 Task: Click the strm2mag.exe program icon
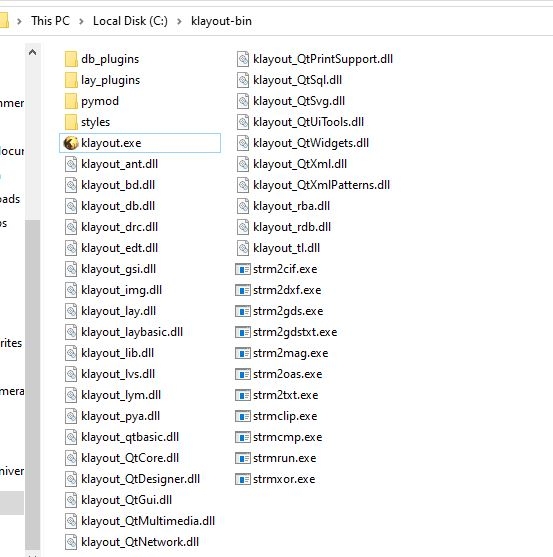coord(243,353)
